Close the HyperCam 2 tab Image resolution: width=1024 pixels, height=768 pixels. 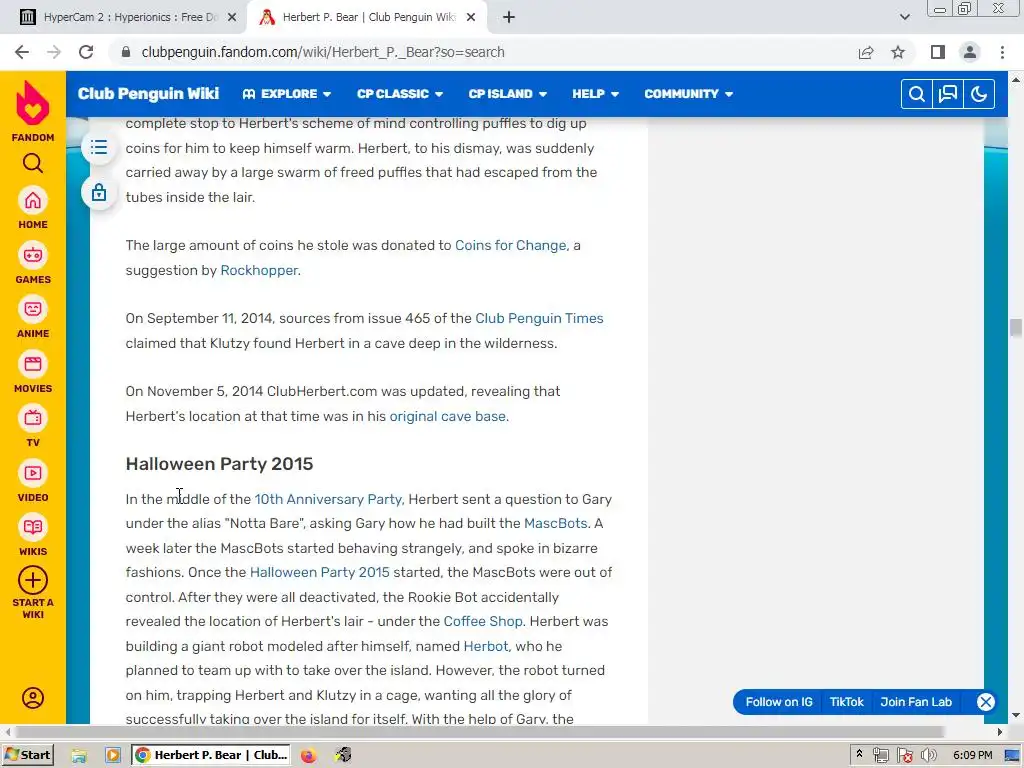point(232,18)
